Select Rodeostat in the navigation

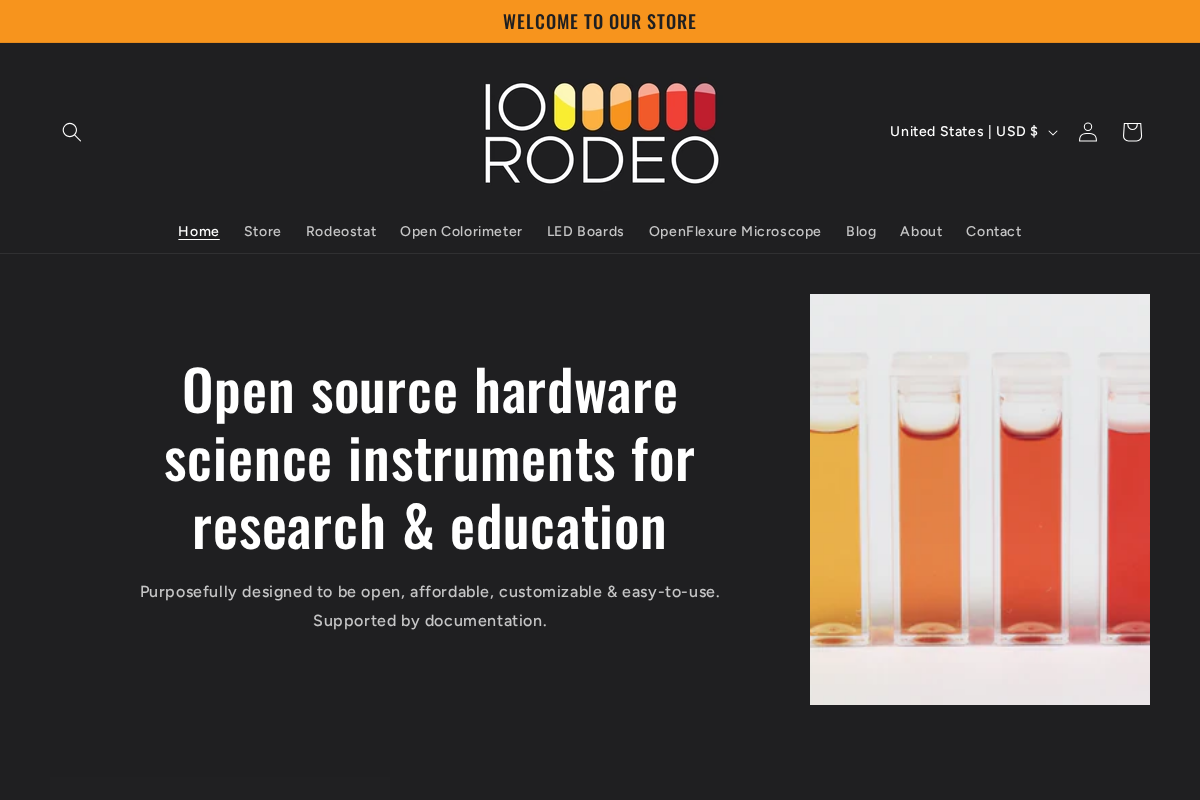coord(341,231)
